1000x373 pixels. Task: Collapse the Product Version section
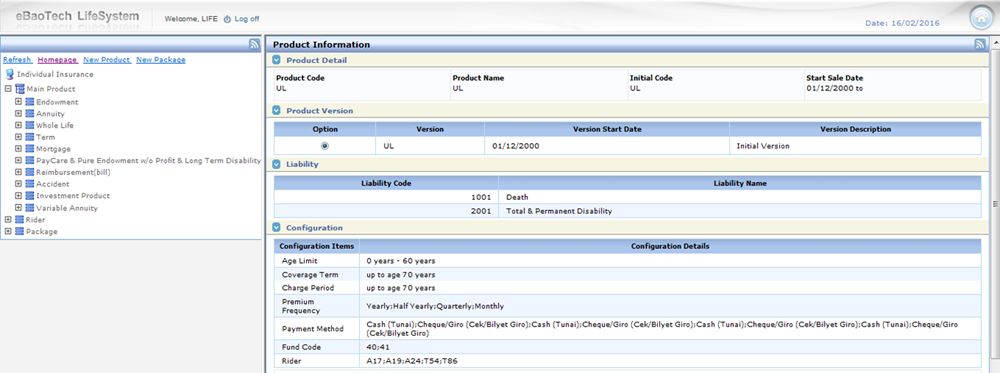tap(276, 110)
